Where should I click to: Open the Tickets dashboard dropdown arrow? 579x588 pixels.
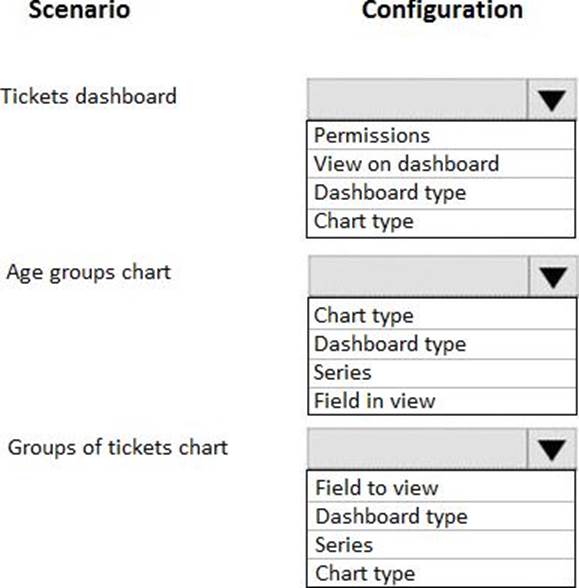(x=552, y=99)
